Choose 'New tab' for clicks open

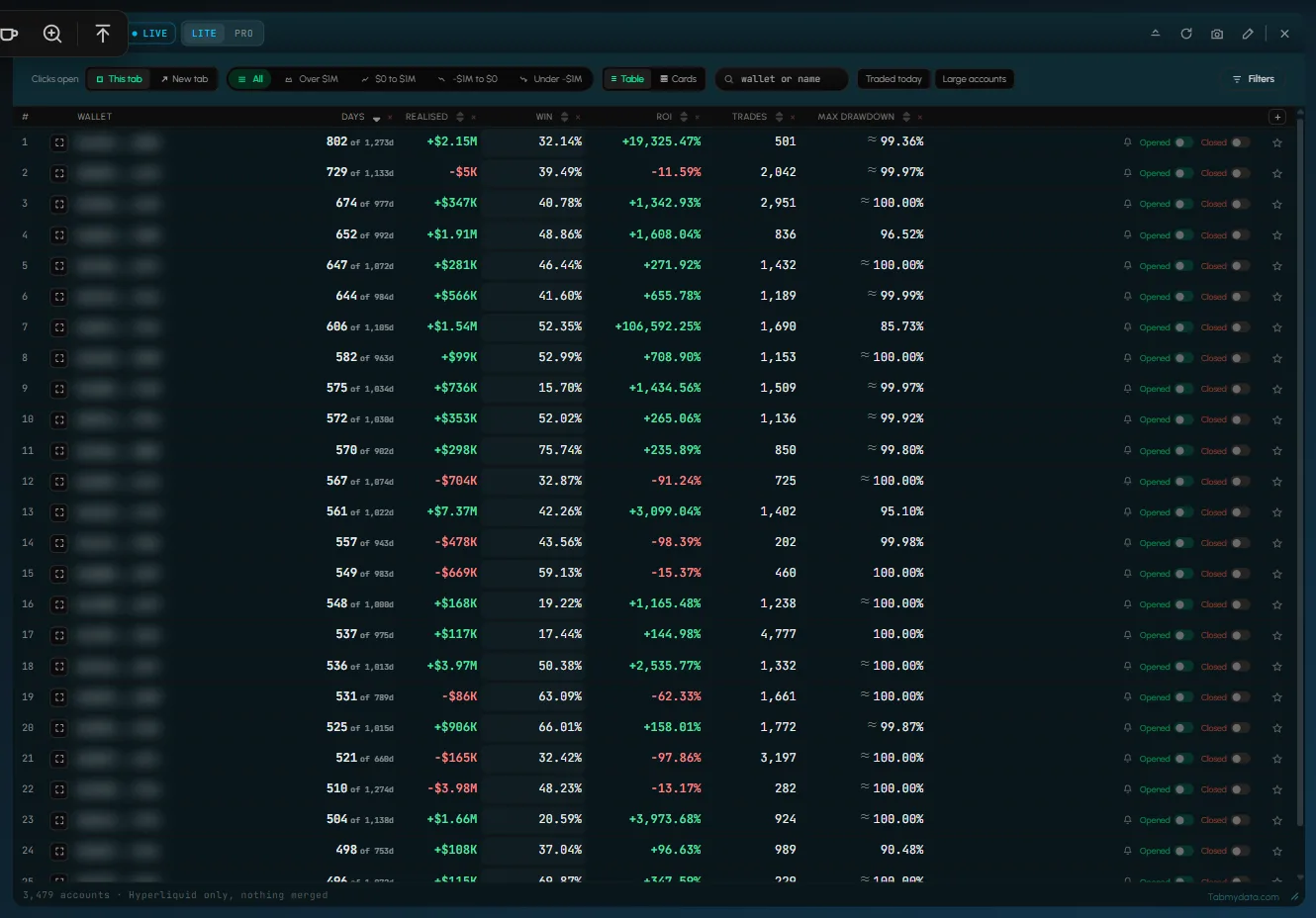(x=184, y=79)
